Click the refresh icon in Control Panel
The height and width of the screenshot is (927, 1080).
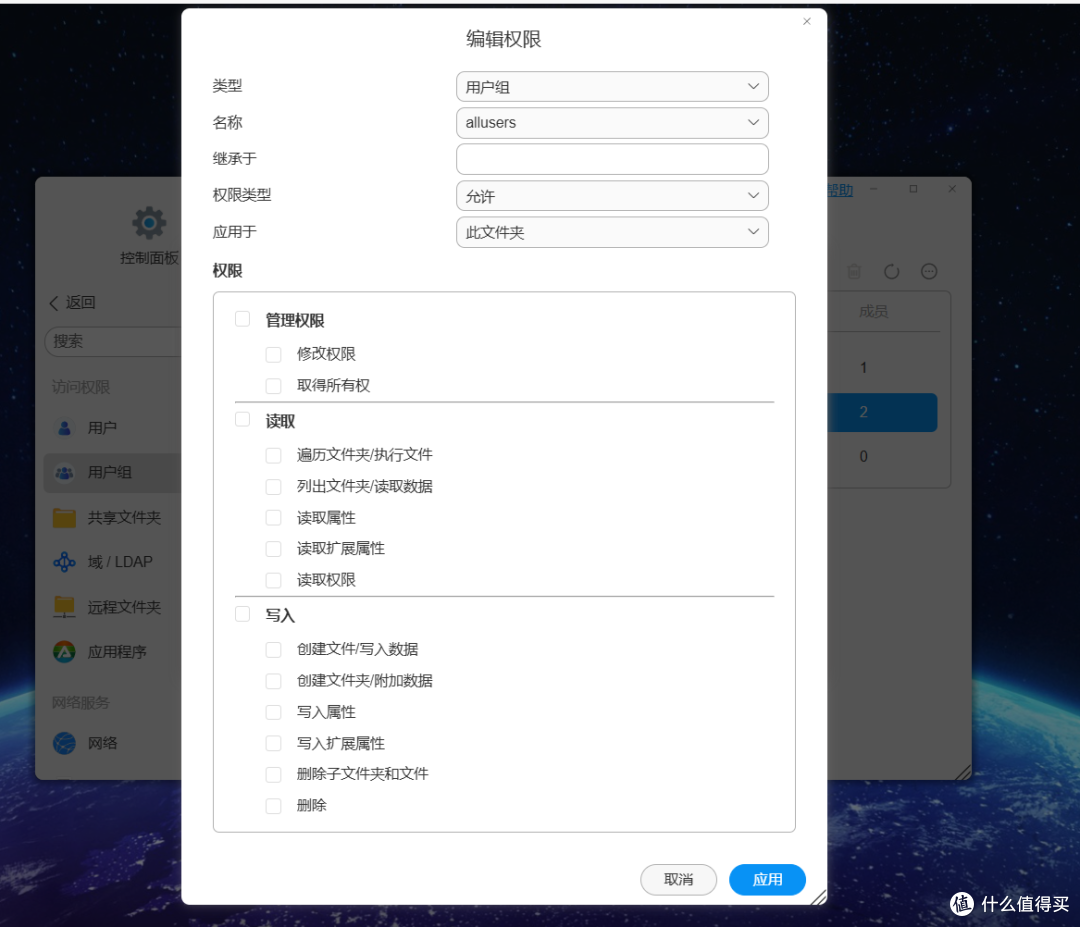891,271
